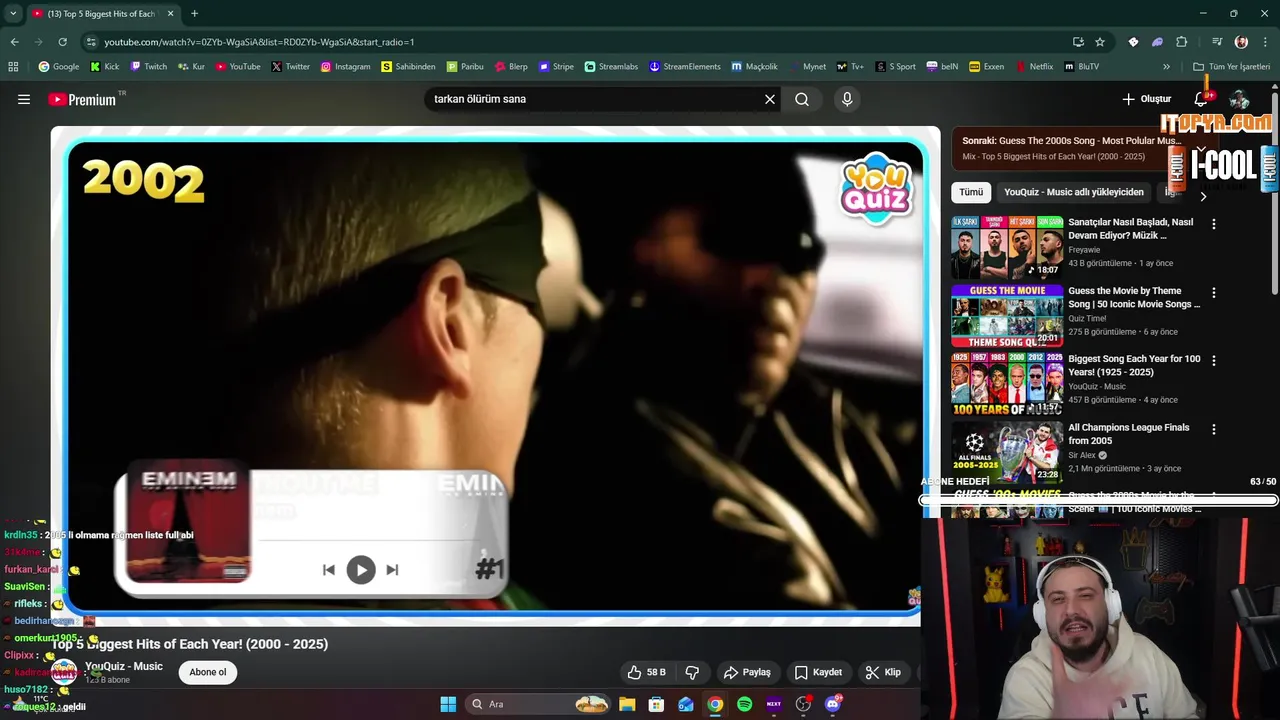Viewport: 1280px width, 720px height.
Task: Start voice search with microphone icon
Action: 847,99
